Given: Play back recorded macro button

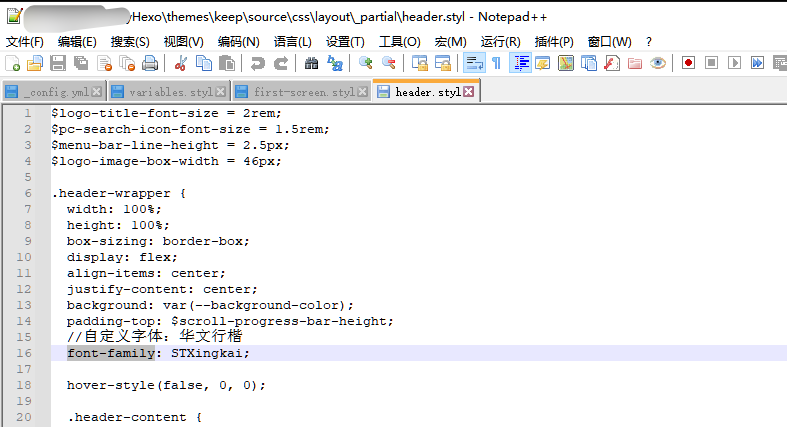Looking at the screenshot, I should tap(734, 63).
